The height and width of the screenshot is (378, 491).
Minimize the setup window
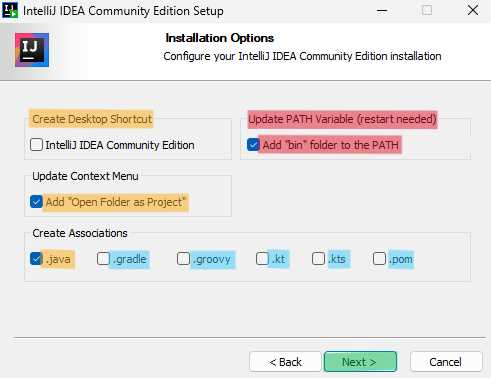coord(382,10)
